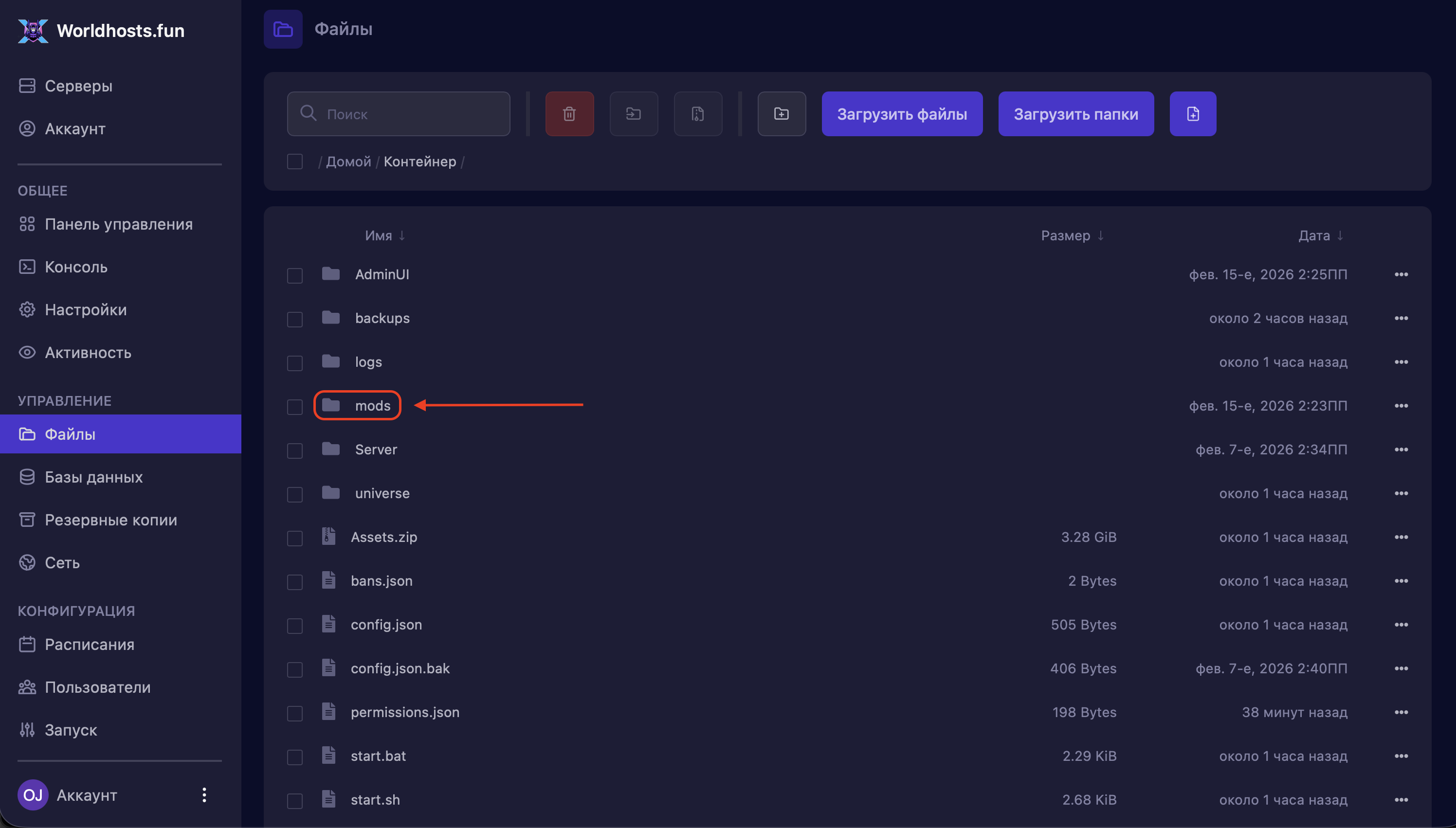Click the archive files toolbar icon
The width and height of the screenshot is (1456, 828).
click(x=698, y=114)
